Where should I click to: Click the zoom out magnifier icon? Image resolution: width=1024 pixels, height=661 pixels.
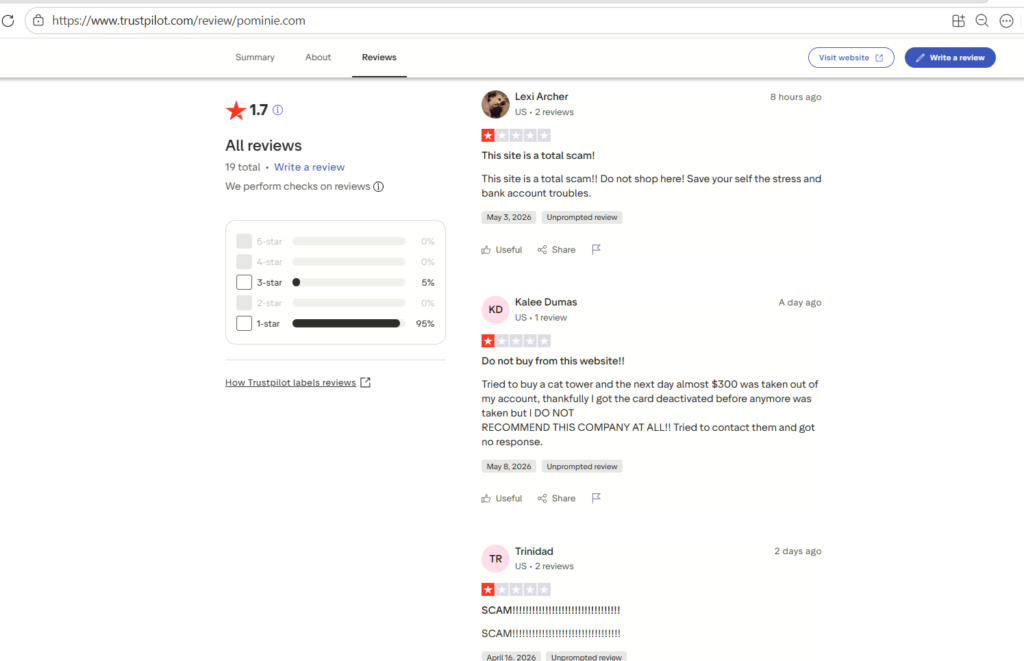[982, 21]
